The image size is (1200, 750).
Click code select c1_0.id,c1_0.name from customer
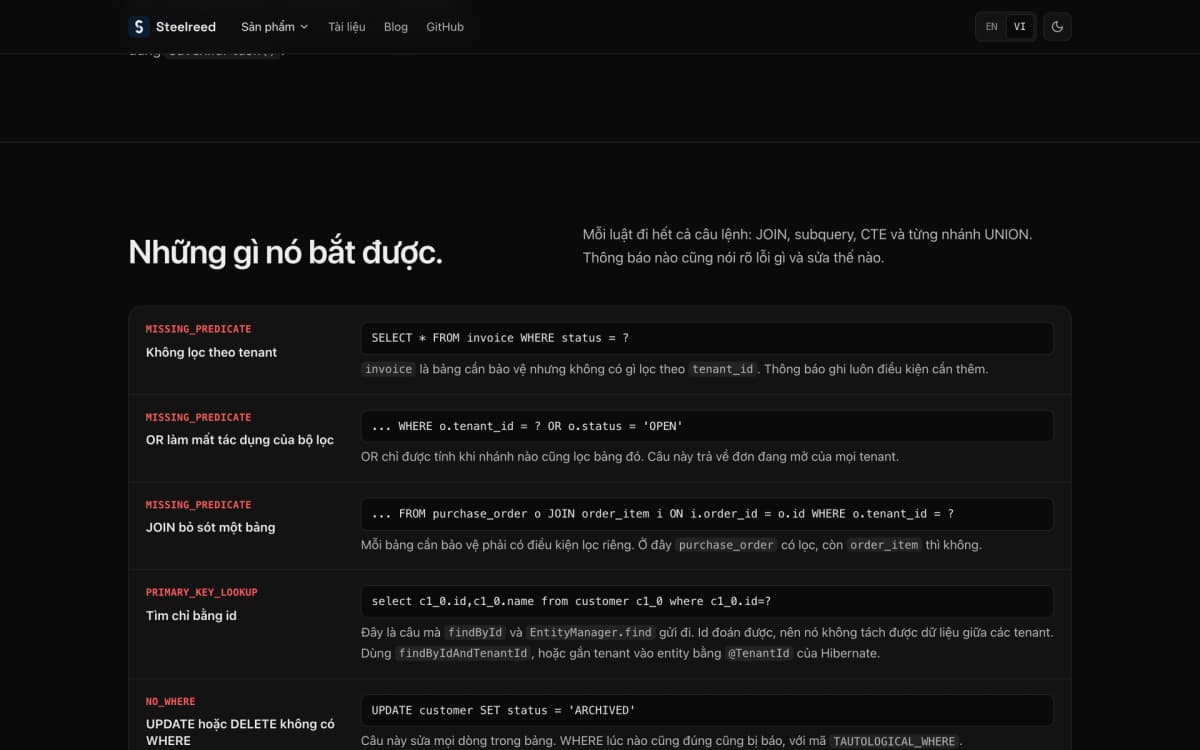707,601
